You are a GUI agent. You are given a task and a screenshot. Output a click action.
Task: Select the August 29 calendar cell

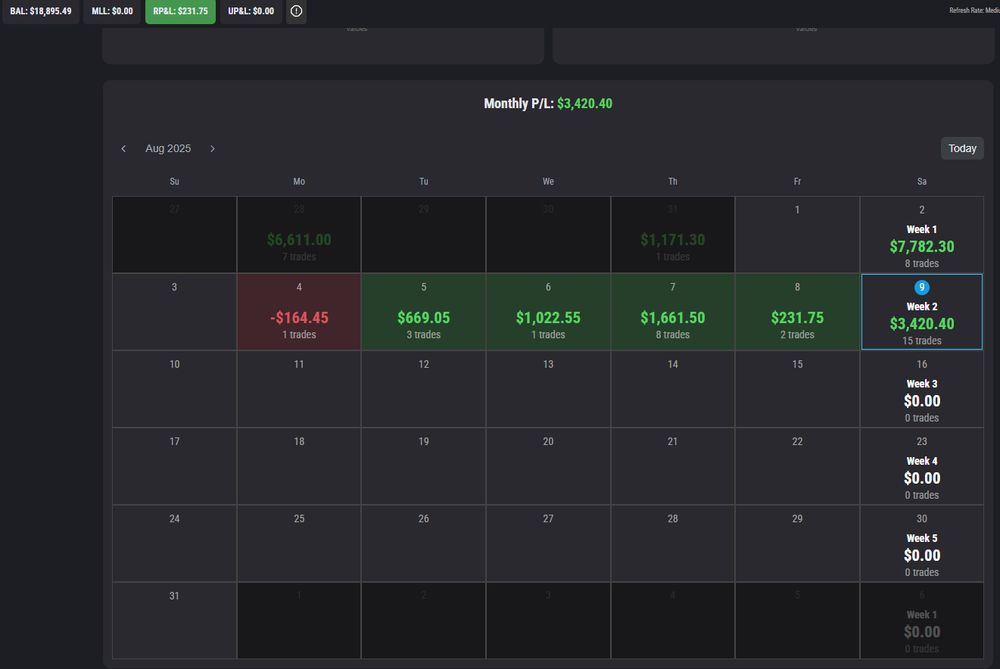point(797,543)
